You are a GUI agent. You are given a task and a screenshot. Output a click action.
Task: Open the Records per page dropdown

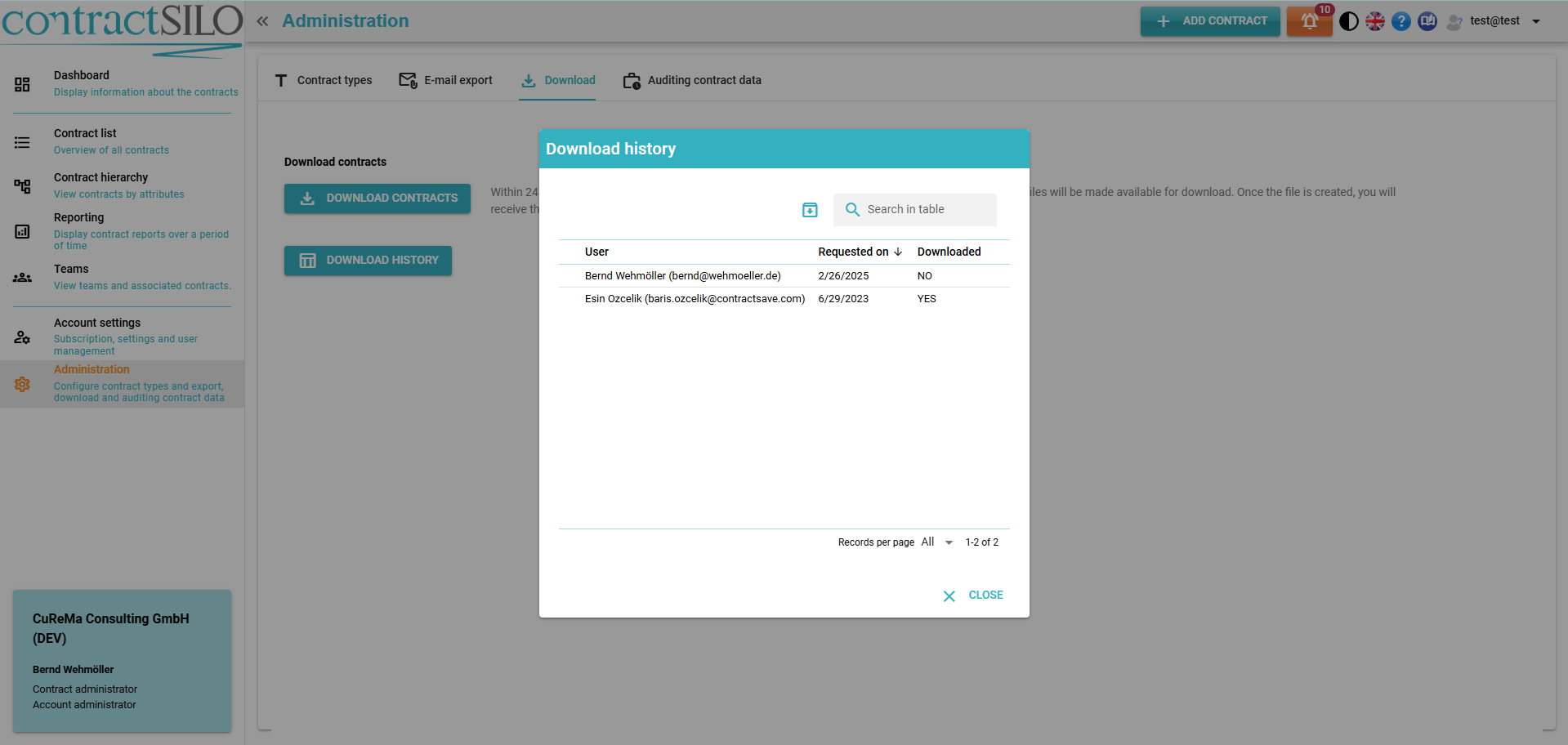click(x=937, y=542)
